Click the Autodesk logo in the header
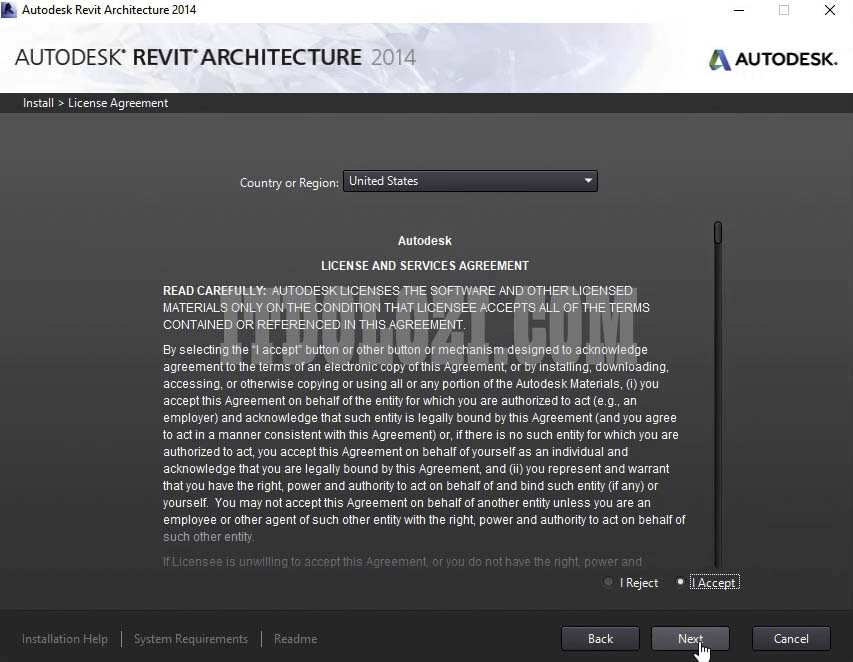853x662 pixels. tap(773, 59)
